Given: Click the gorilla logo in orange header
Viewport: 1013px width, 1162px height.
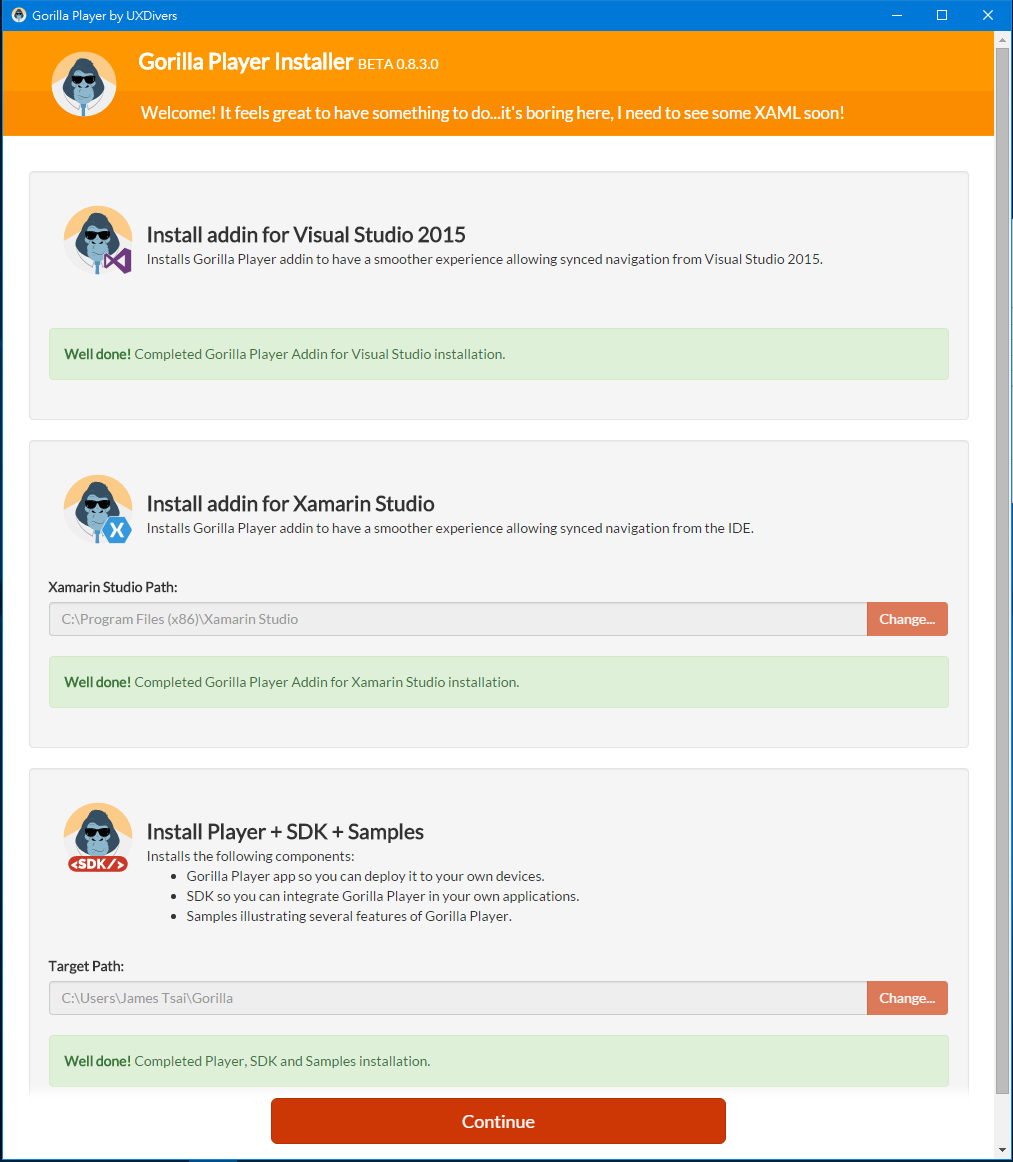Looking at the screenshot, I should click(x=84, y=84).
